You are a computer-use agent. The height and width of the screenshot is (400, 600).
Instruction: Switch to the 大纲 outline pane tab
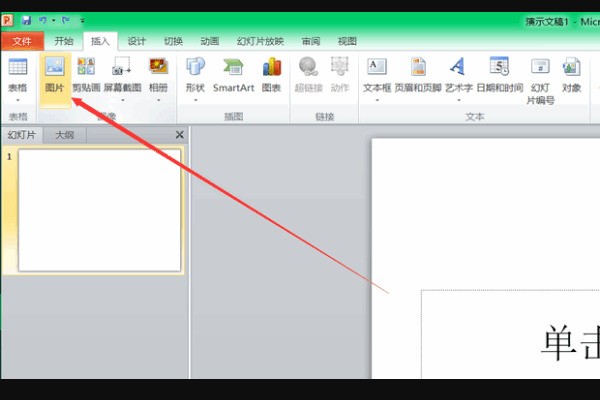[x=64, y=134]
